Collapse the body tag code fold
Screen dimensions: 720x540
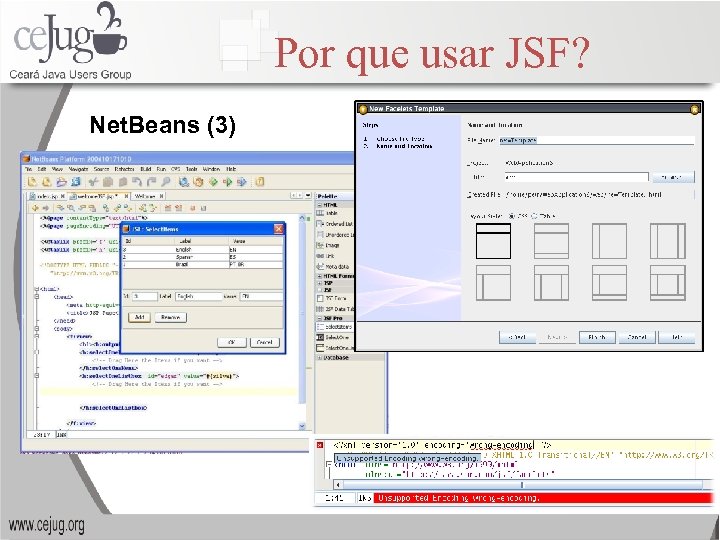pos(37,329)
